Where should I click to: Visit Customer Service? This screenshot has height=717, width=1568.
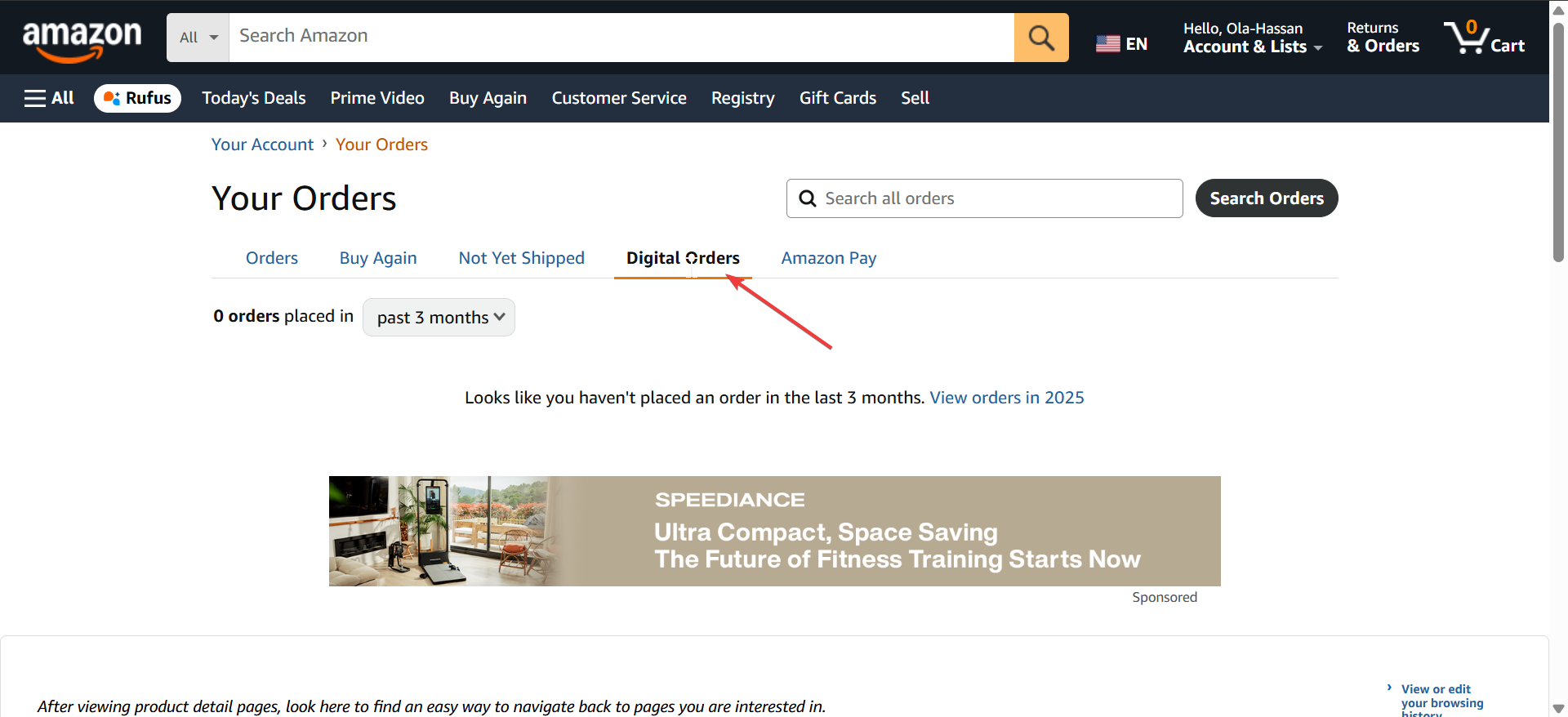click(x=619, y=98)
